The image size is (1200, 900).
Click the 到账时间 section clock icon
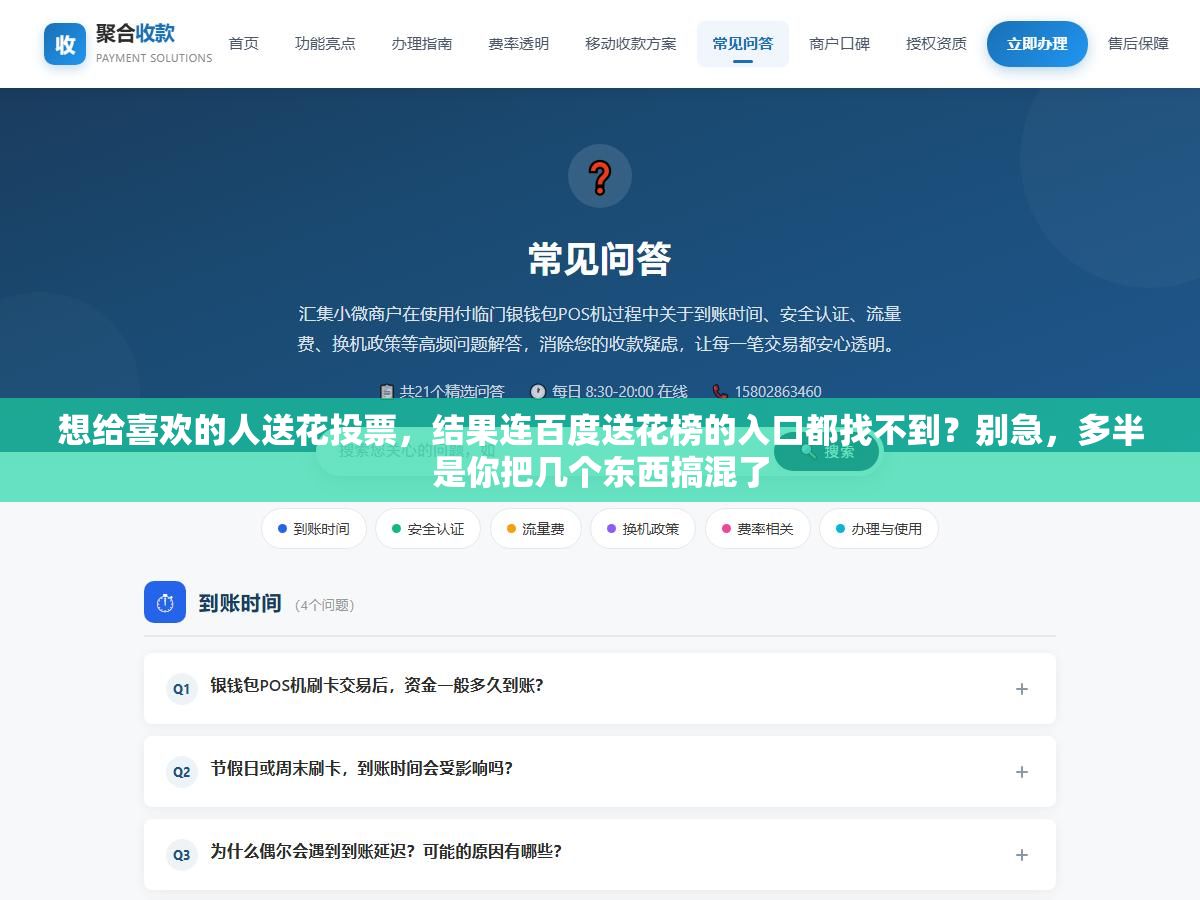[165, 603]
